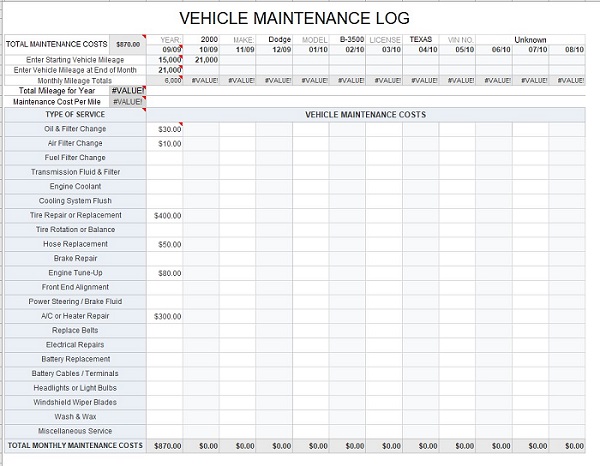Click the Hose Replacement $50.00 cell
Viewport: 600px width, 466px height.
coord(165,244)
